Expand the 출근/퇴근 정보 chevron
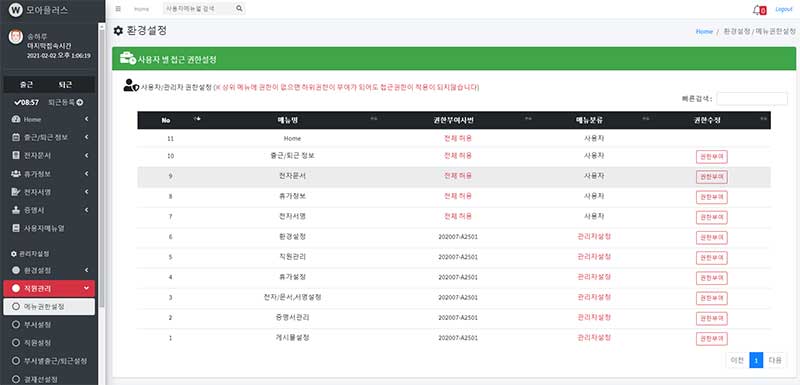The image size is (800, 385). [87, 137]
